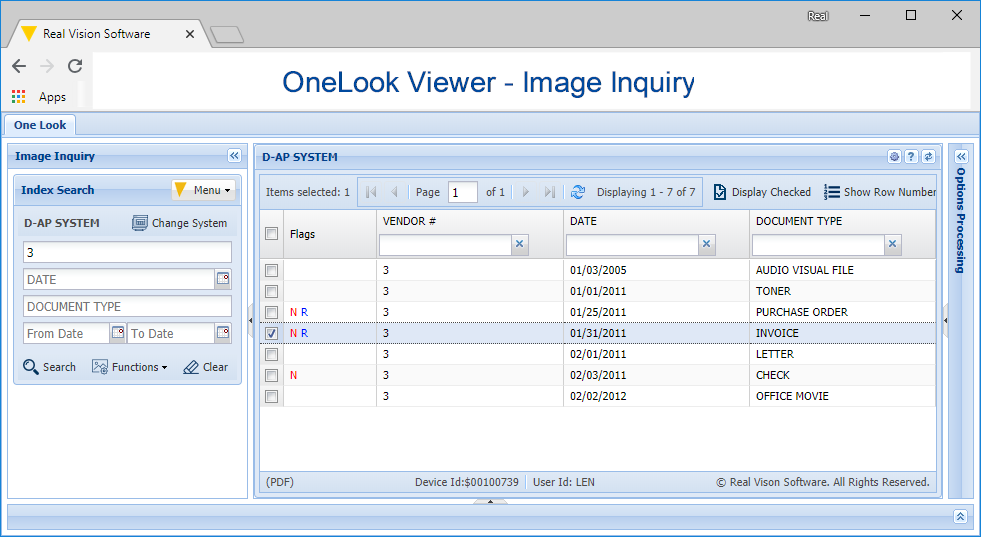
Task: Check the OFFICE MOVIE row checkbox
Action: pyautogui.click(x=272, y=396)
